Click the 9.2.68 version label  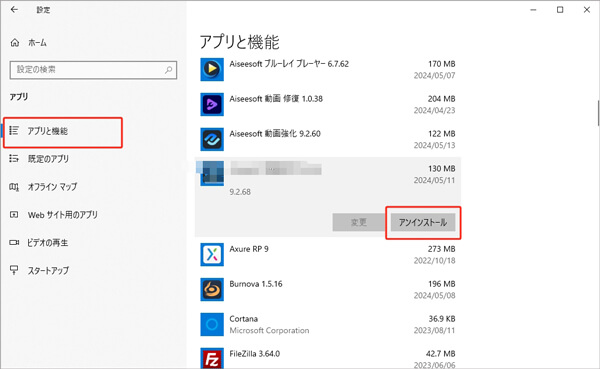pos(240,192)
